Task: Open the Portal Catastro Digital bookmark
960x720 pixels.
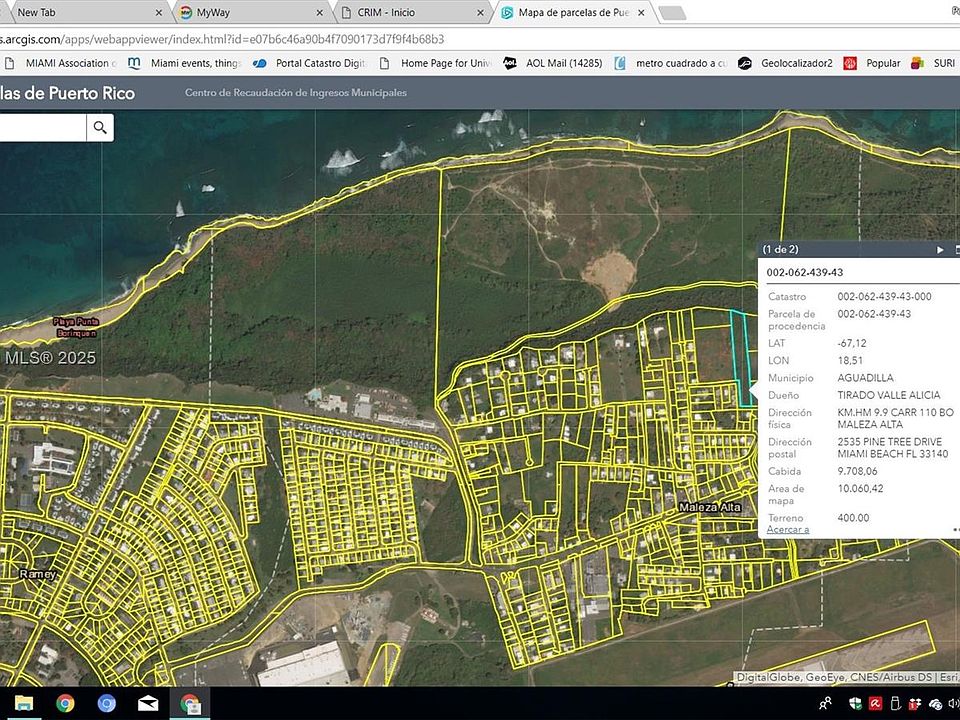Action: pyautogui.click(x=312, y=63)
